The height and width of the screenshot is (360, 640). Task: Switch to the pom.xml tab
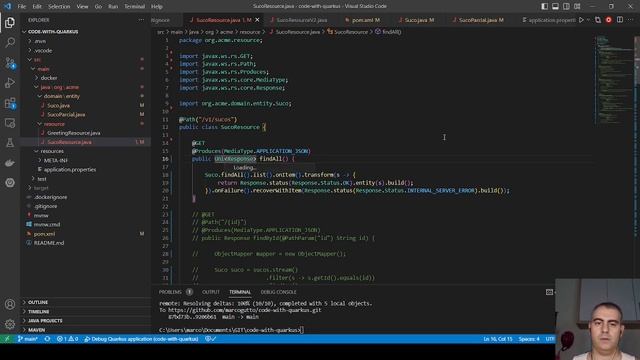pos(362,20)
